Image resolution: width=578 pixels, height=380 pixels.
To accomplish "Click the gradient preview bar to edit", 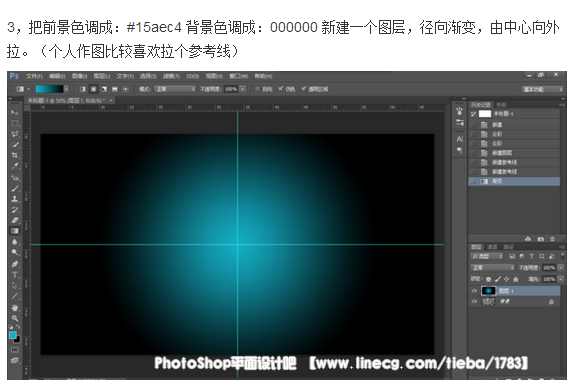I will click(49, 89).
